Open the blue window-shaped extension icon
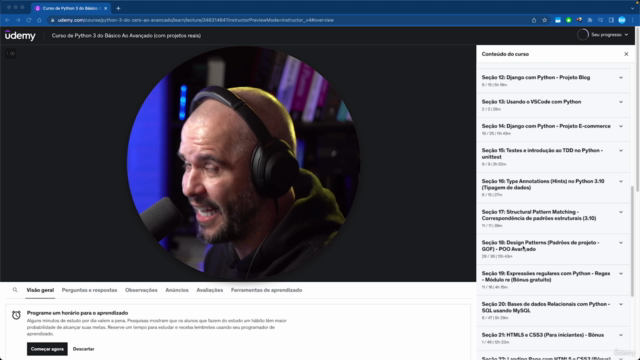Screen dimensions: 640x360 coord(558,20)
